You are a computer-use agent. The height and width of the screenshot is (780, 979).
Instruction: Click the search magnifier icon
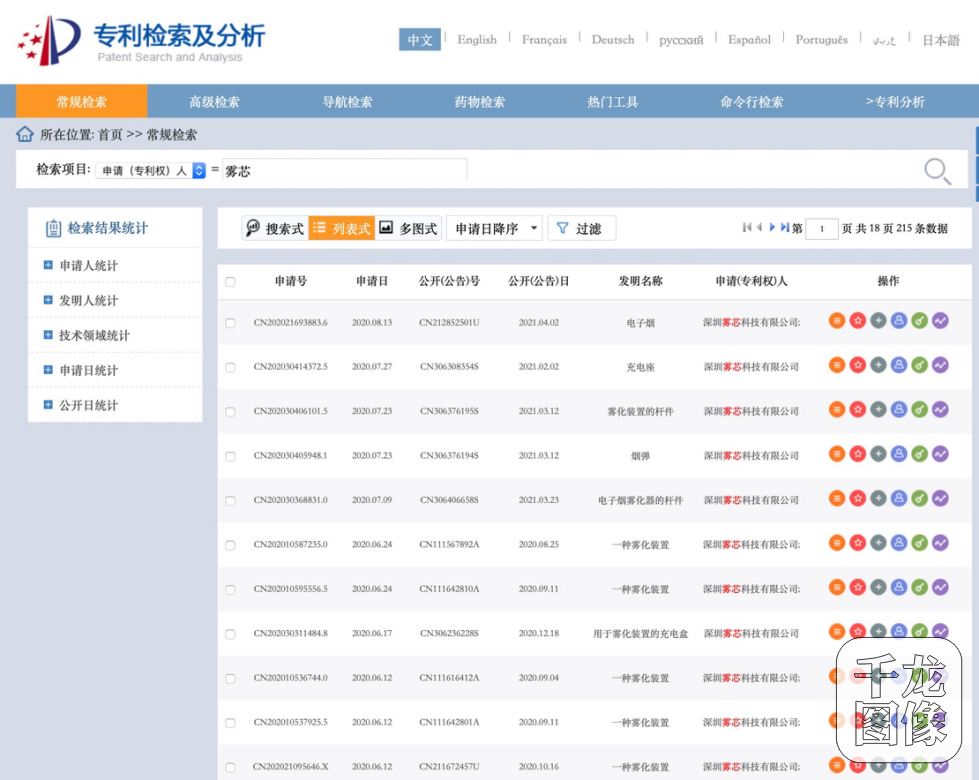click(936, 170)
